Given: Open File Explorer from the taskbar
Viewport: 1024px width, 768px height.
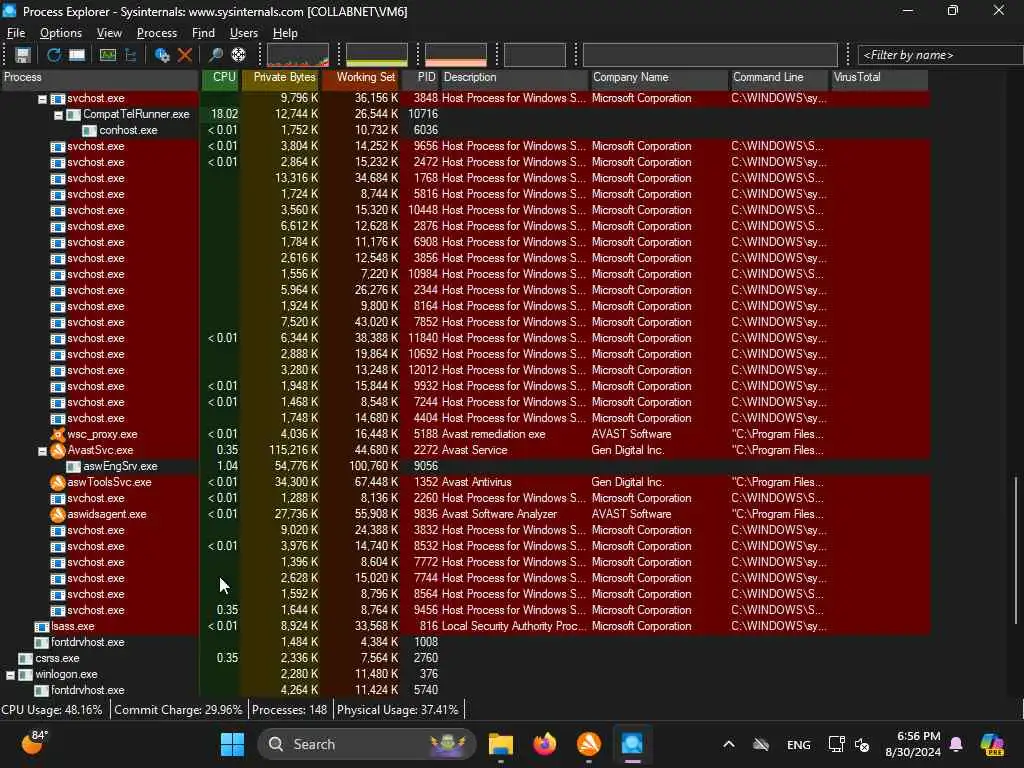Looking at the screenshot, I should [x=501, y=744].
